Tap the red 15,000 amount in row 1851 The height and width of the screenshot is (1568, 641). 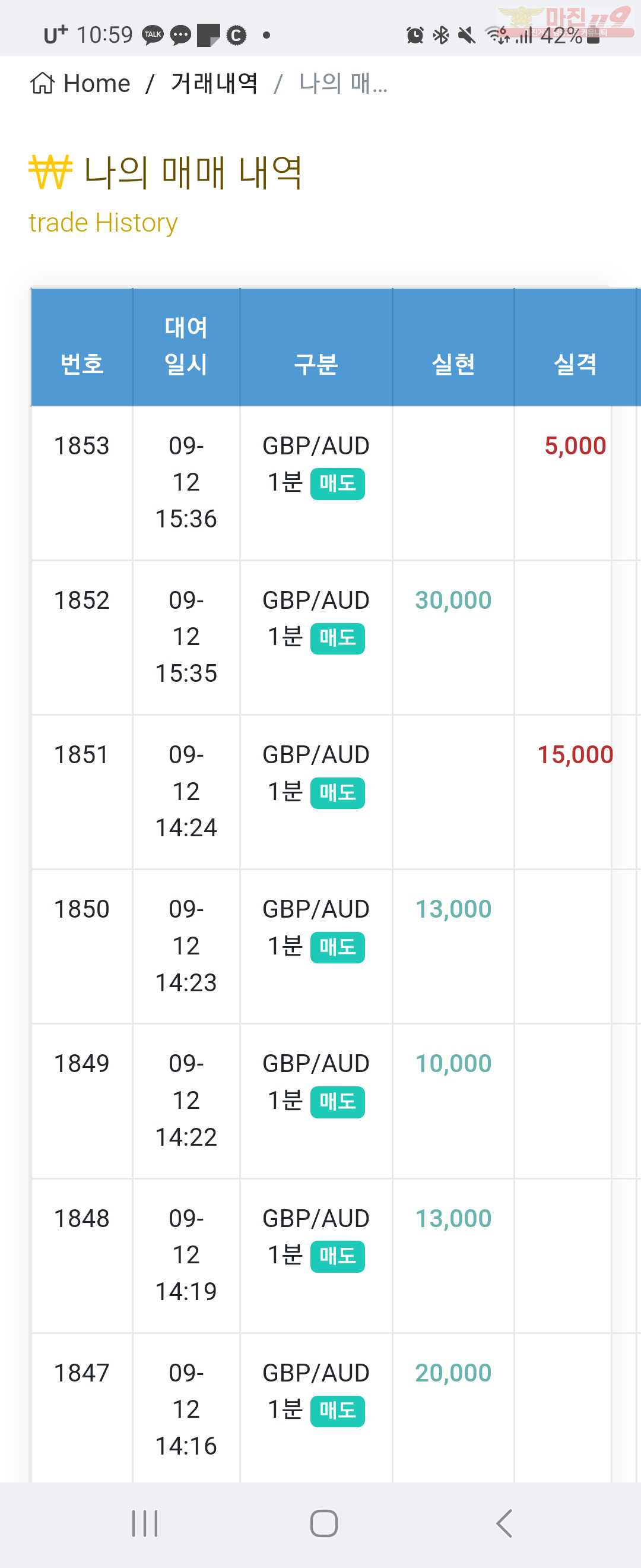[575, 755]
